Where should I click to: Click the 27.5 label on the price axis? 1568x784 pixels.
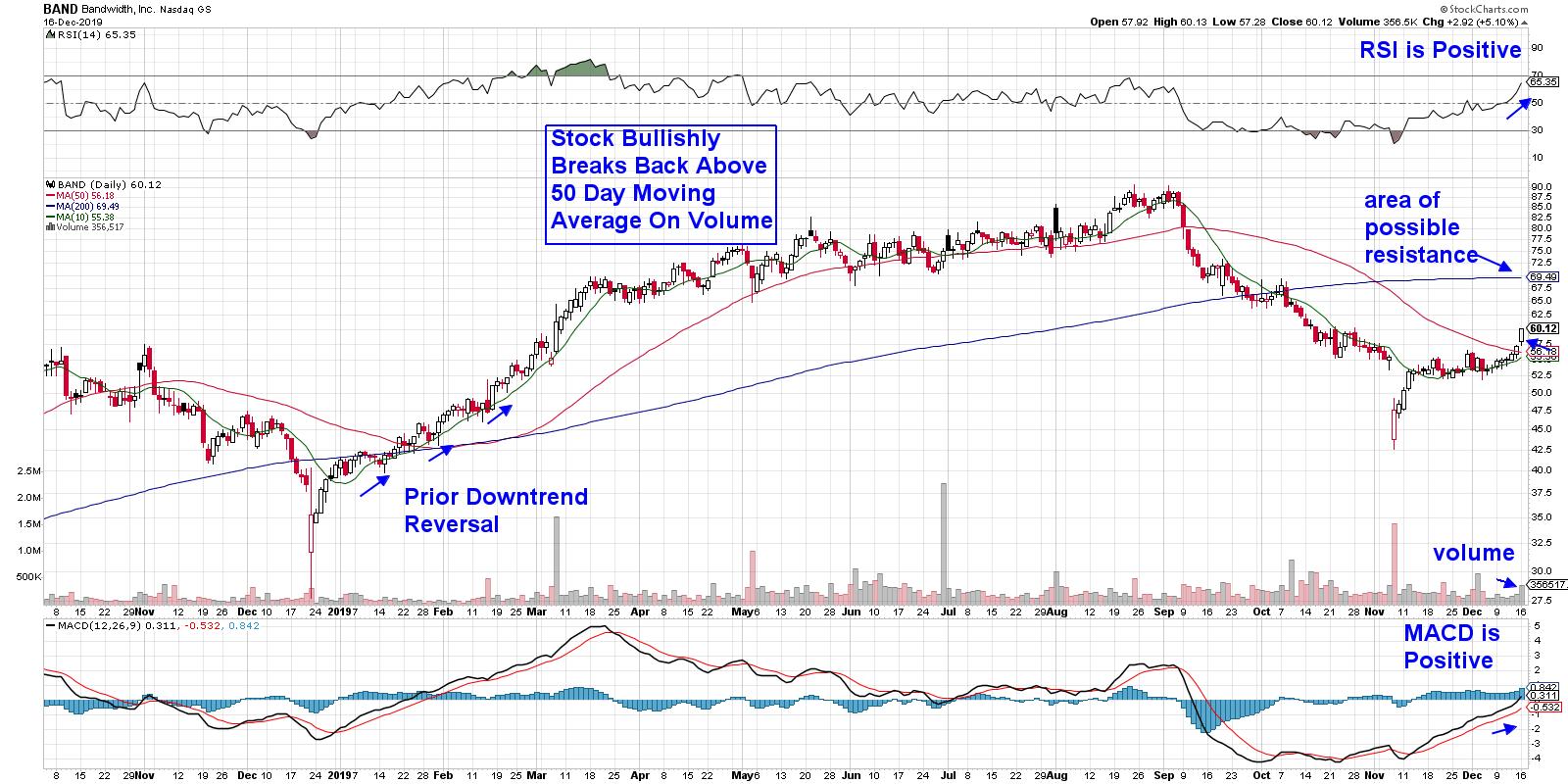pyautogui.click(x=1542, y=599)
